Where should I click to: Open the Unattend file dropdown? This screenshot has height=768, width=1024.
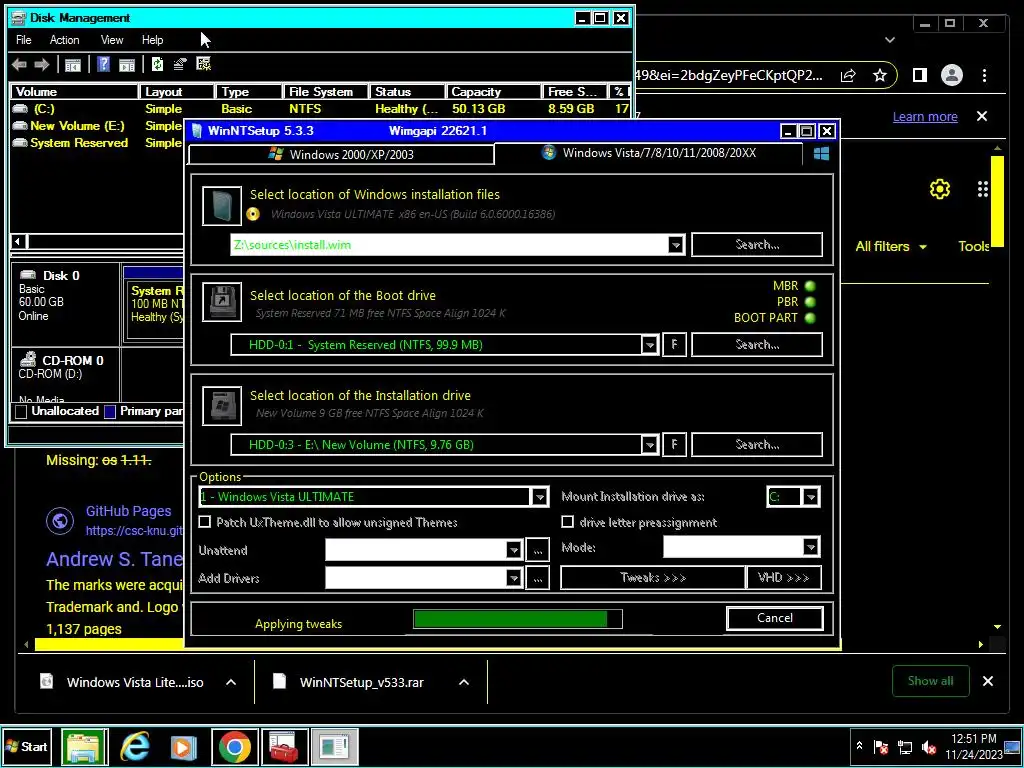point(514,551)
